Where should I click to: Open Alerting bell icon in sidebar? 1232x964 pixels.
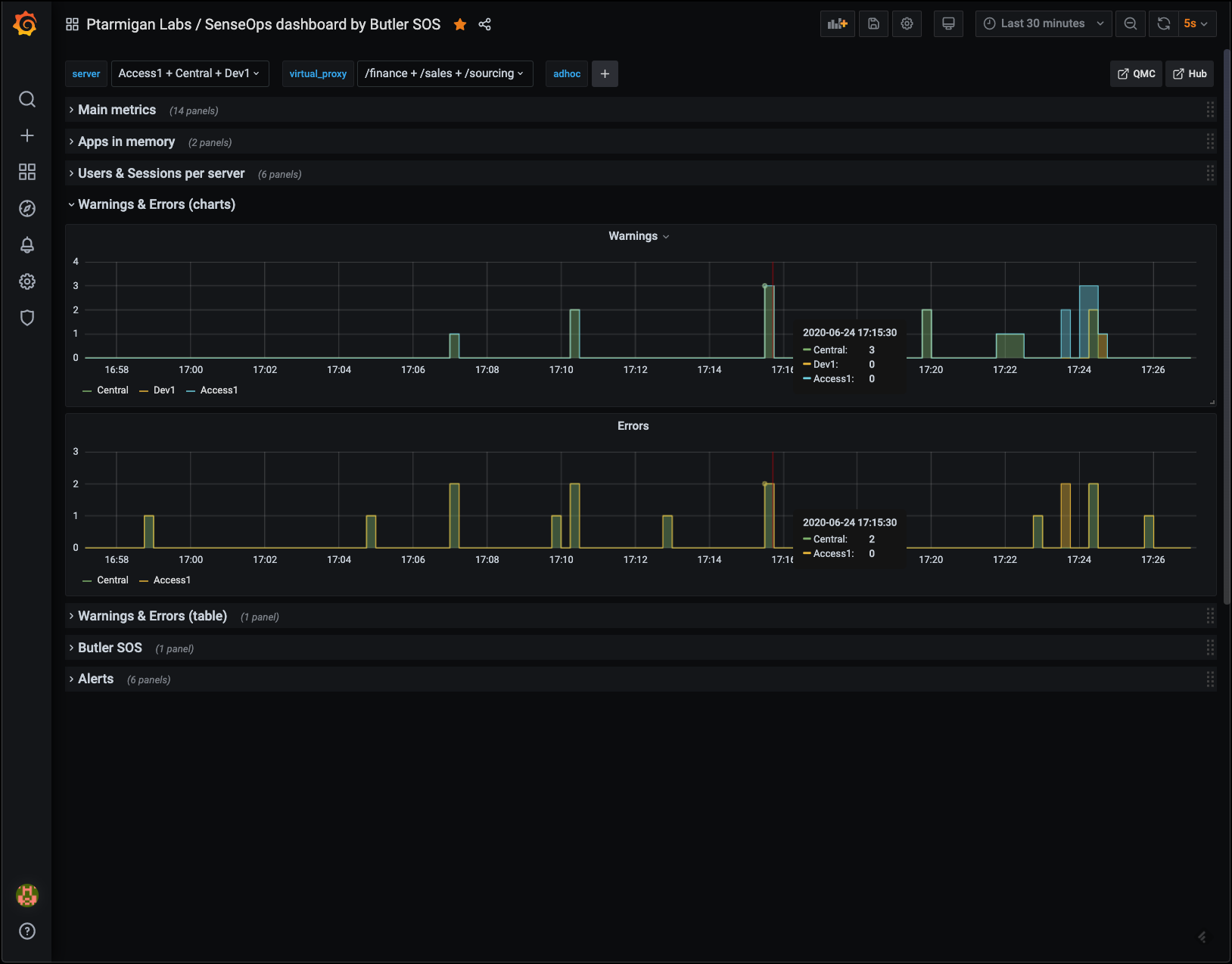27,245
